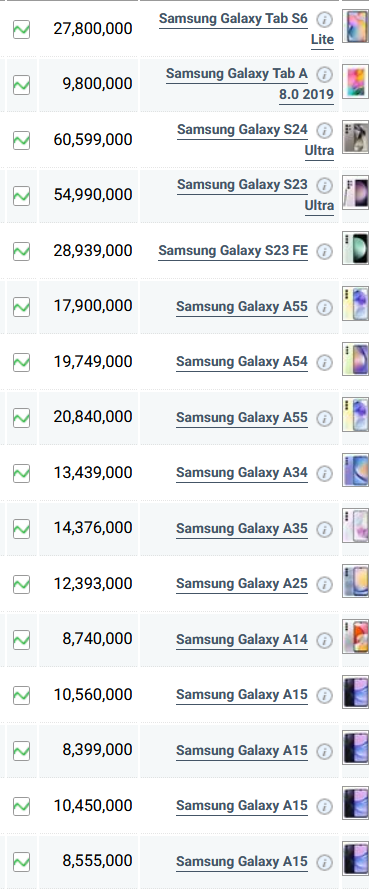Click Samsung Galaxy Tab S6 Lite link
379x889 pixels.
point(246,28)
